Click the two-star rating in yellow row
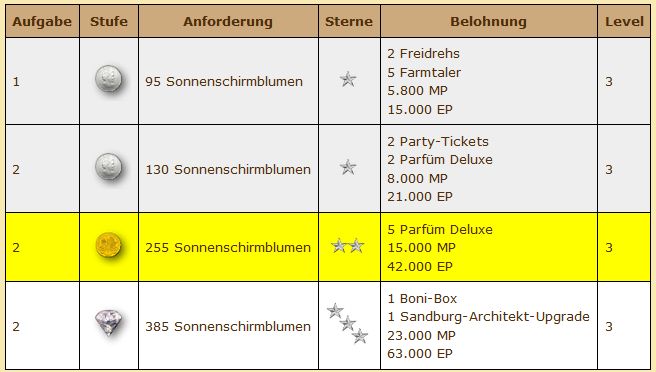Image resolution: width=656 pixels, height=372 pixels. click(x=348, y=246)
